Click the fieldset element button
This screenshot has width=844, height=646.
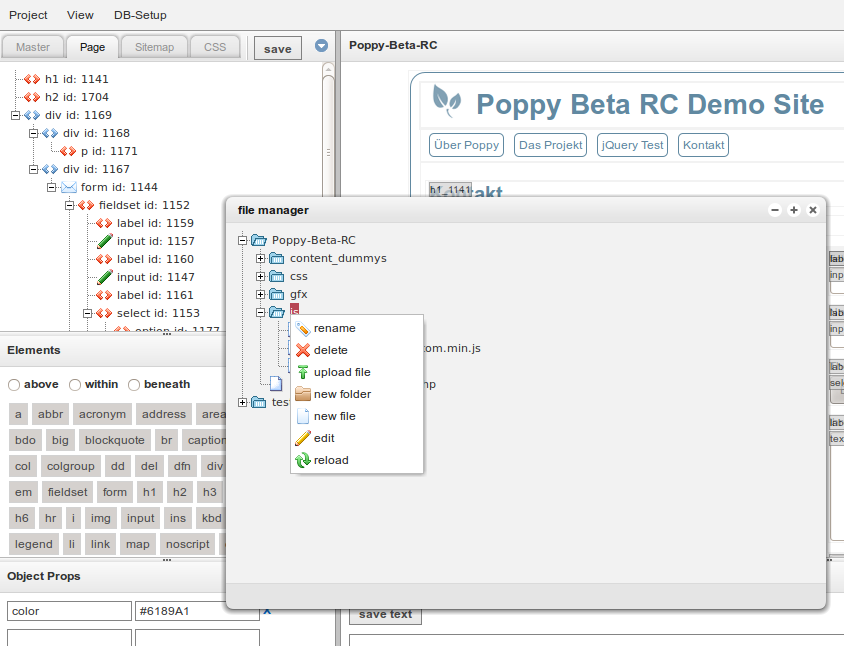click(x=66, y=492)
